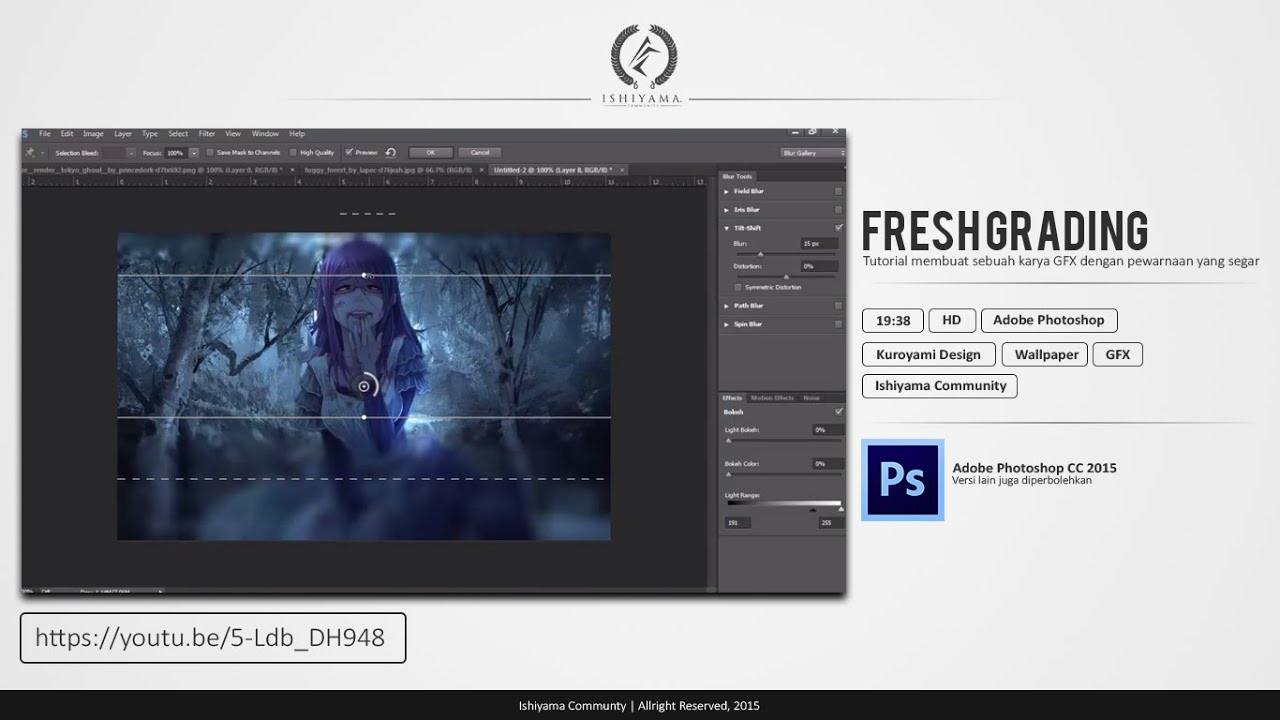Open the Help menu
Image resolution: width=1280 pixels, height=720 pixels.
(x=297, y=134)
